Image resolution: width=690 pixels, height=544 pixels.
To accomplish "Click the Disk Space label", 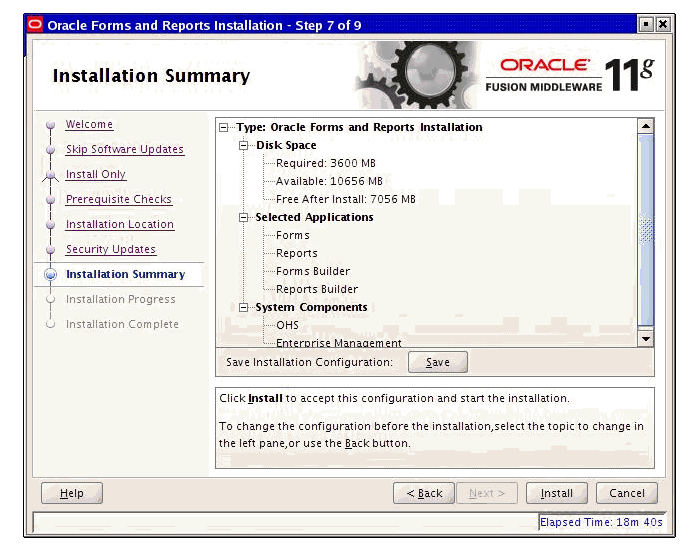I will pos(286,145).
